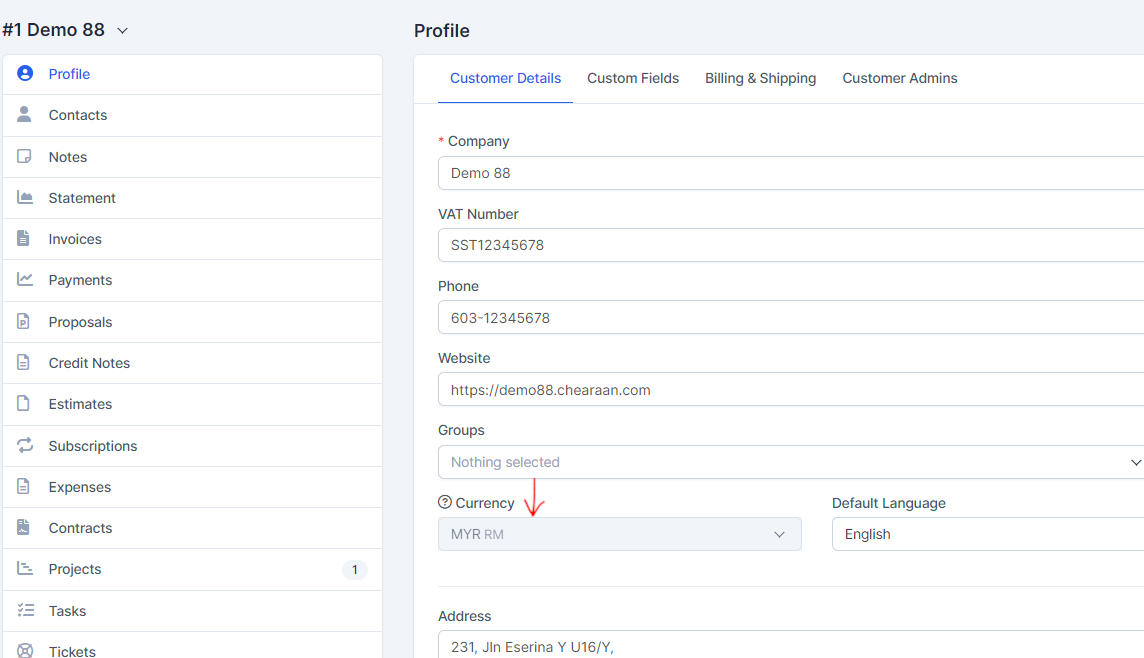Open the Groups dropdown selector

(x=790, y=462)
